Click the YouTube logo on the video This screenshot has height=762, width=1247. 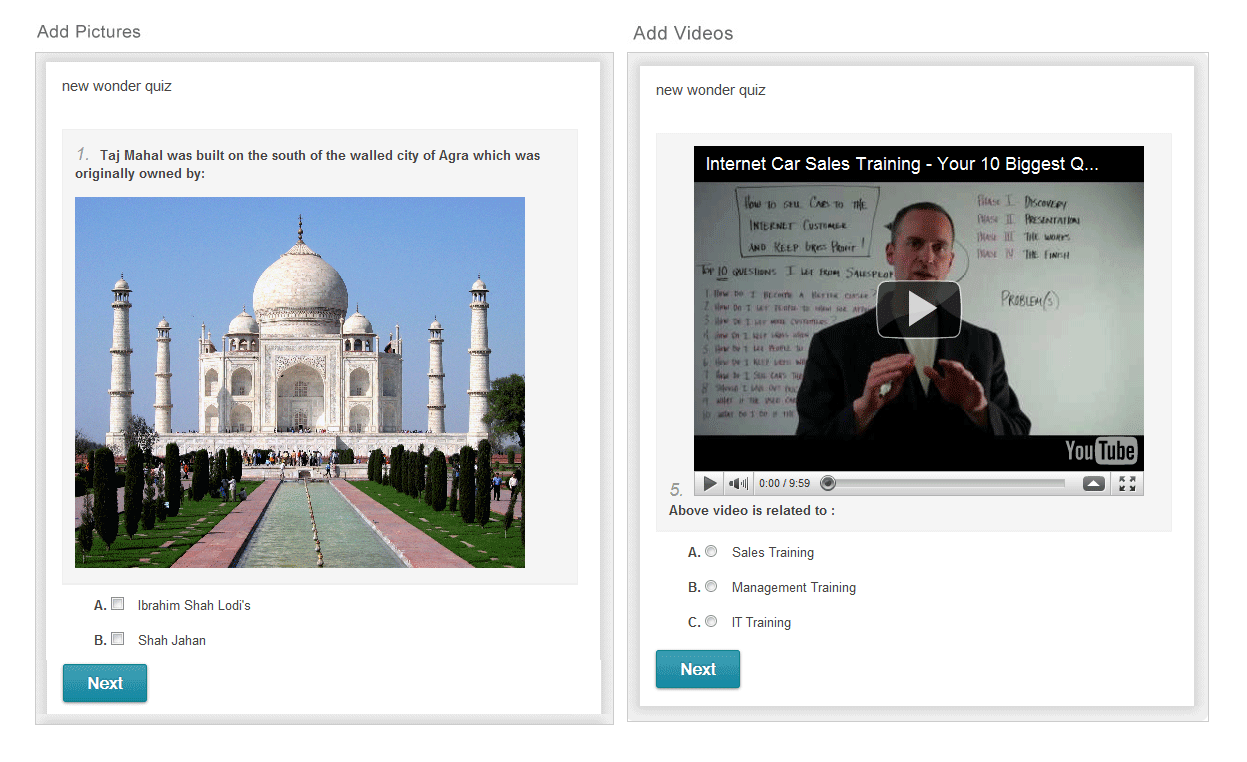click(1100, 451)
